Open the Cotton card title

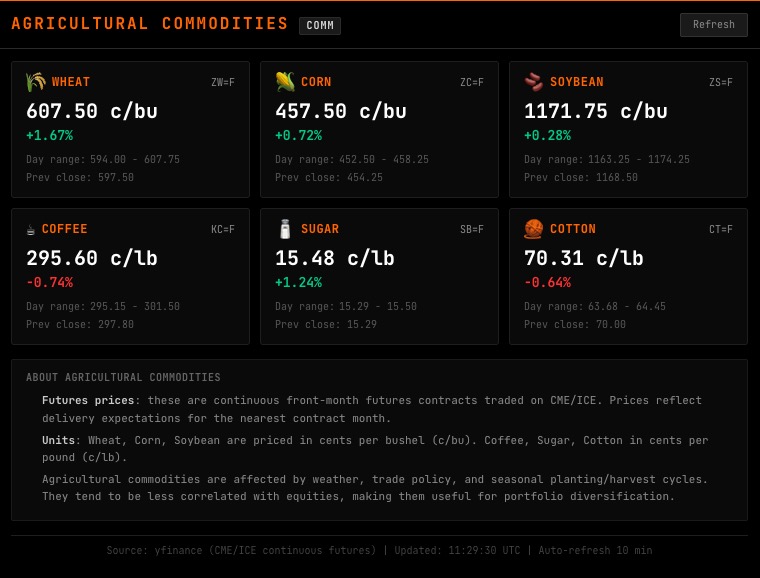tap(573, 229)
